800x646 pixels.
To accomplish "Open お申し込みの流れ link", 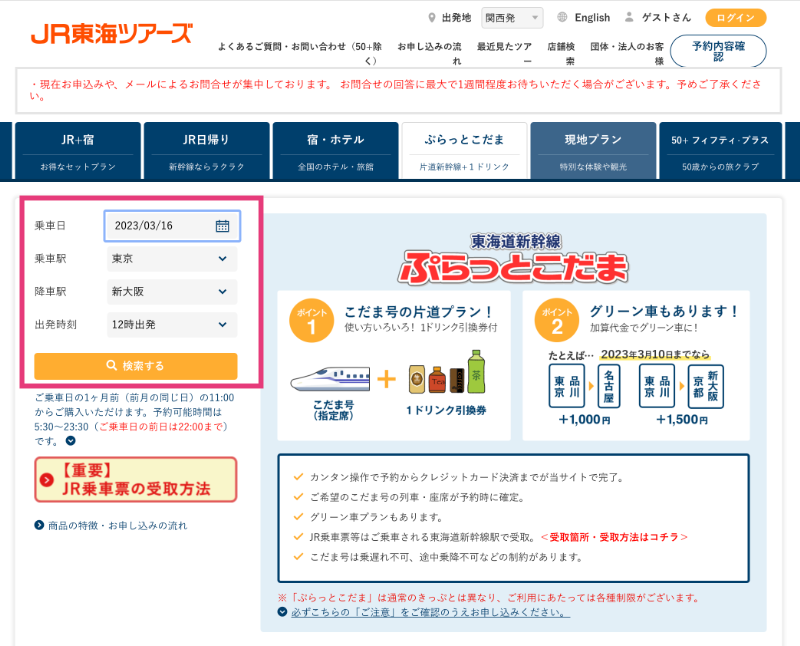I will click(430, 53).
